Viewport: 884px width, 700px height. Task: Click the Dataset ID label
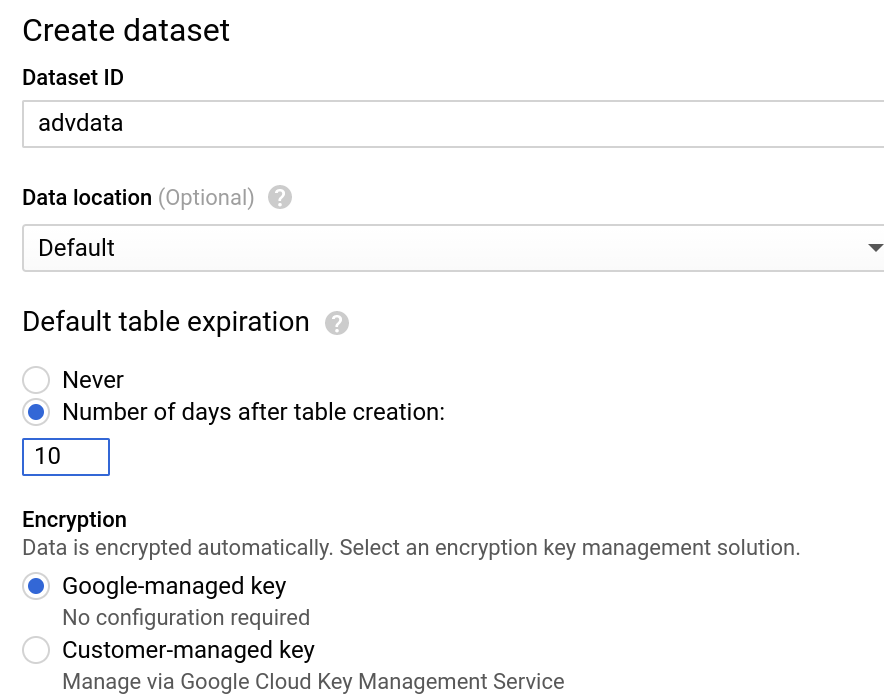click(72, 77)
